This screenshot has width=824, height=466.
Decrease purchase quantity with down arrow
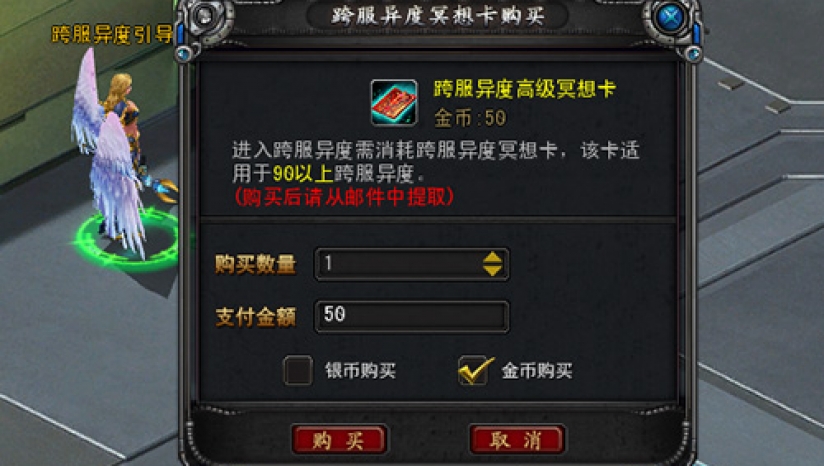(x=492, y=271)
